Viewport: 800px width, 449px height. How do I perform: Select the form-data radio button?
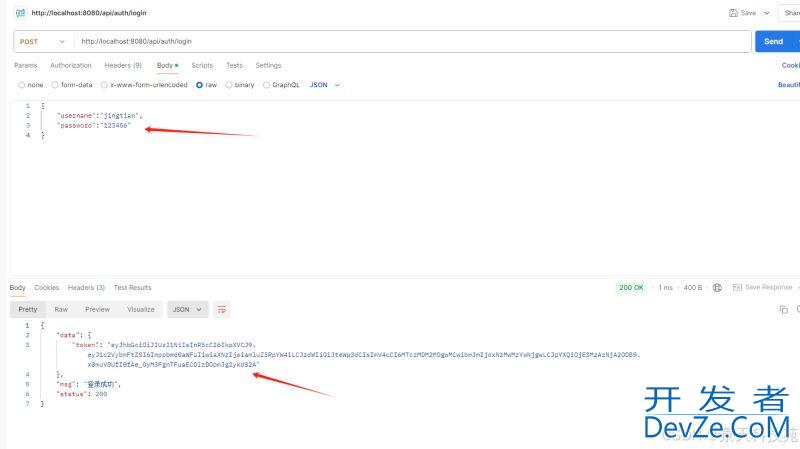coord(55,85)
